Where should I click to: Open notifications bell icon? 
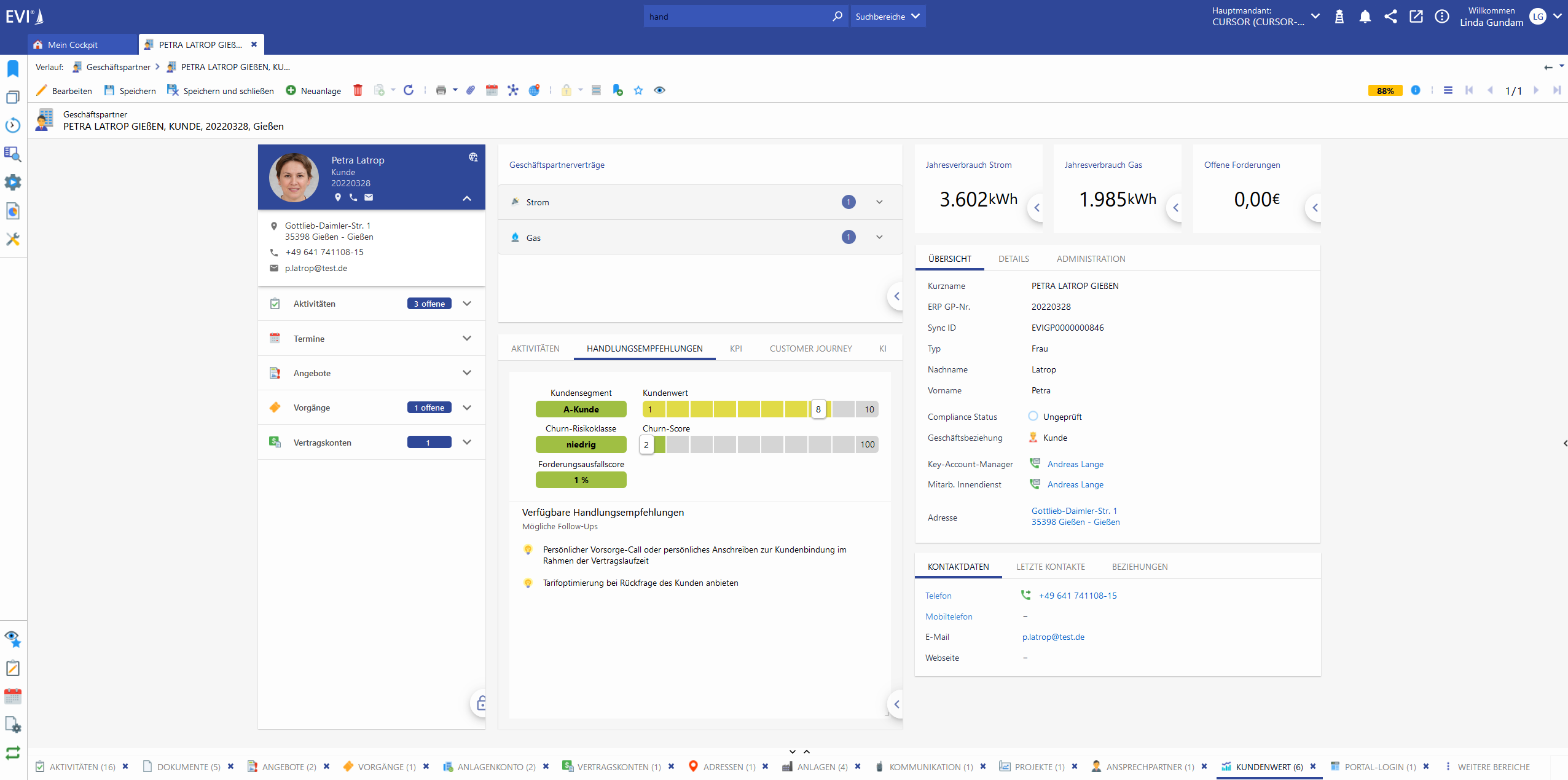click(1365, 17)
